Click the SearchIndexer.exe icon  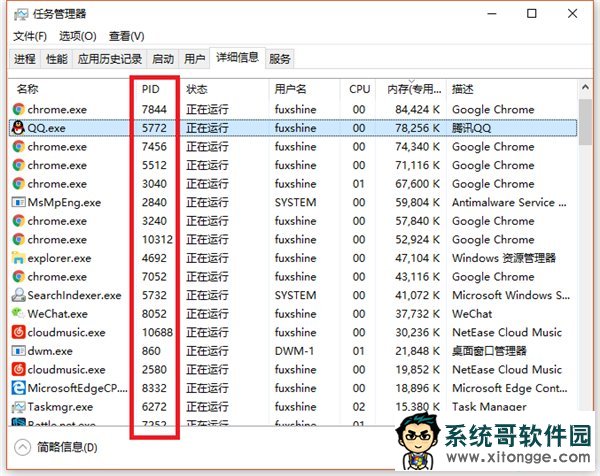coord(18,295)
